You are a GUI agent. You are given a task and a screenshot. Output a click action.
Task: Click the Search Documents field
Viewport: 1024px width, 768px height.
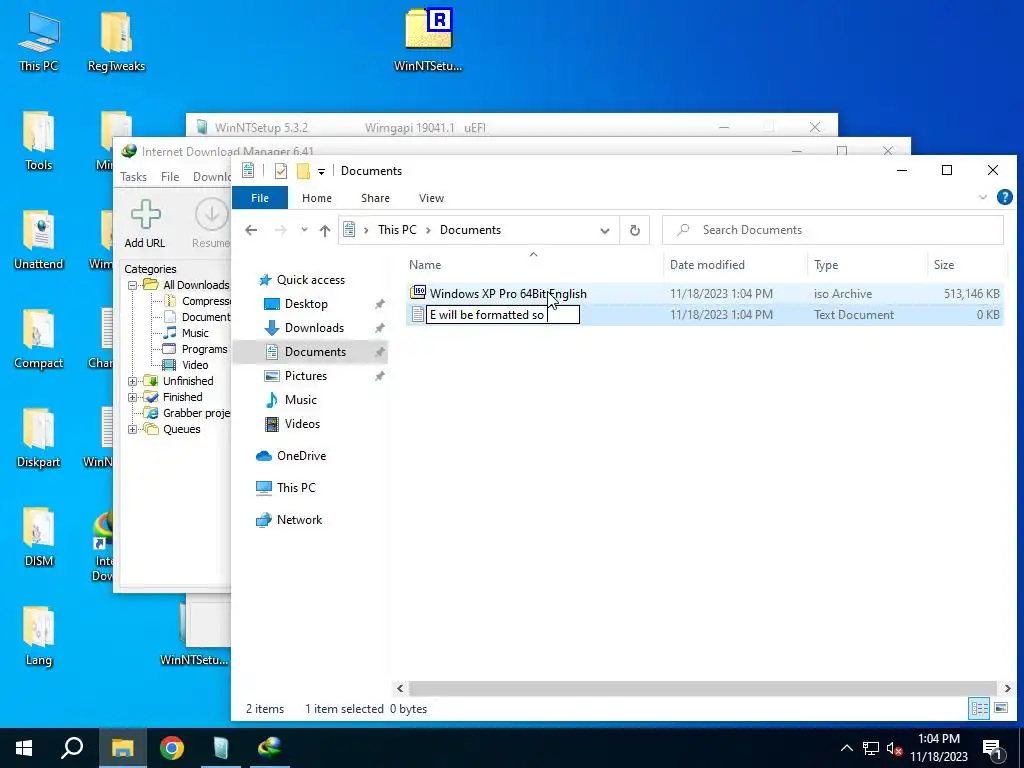click(x=833, y=230)
